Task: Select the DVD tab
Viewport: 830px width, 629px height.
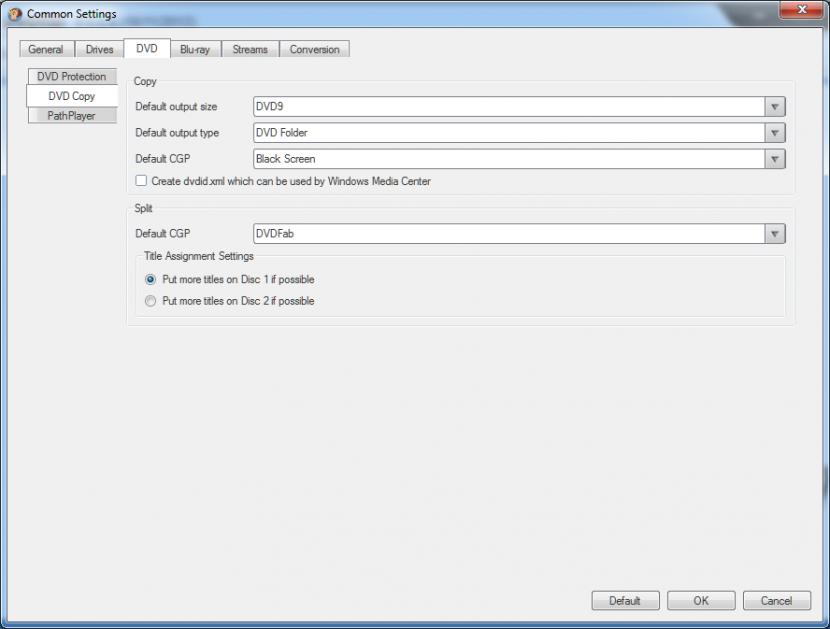Action: (x=147, y=48)
